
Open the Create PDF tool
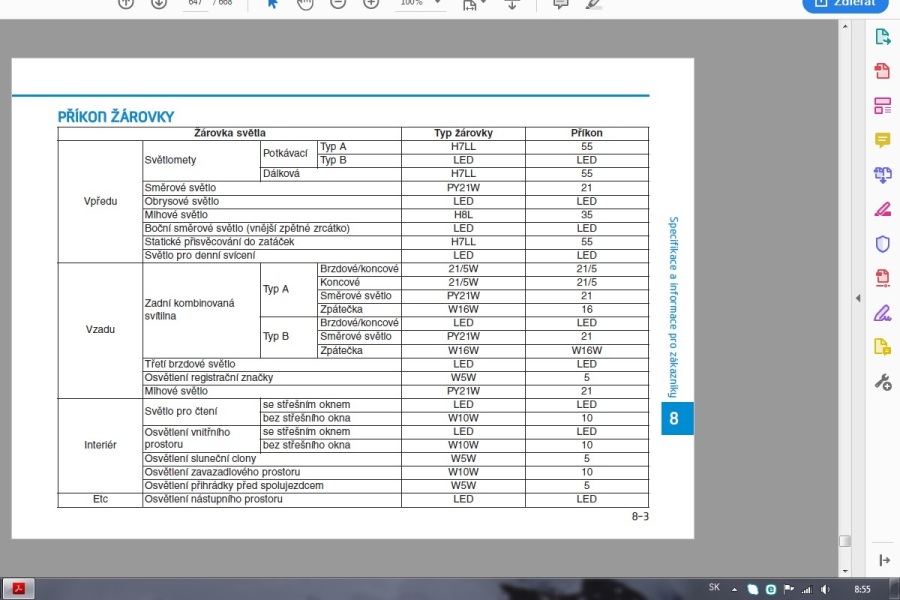(x=882, y=71)
